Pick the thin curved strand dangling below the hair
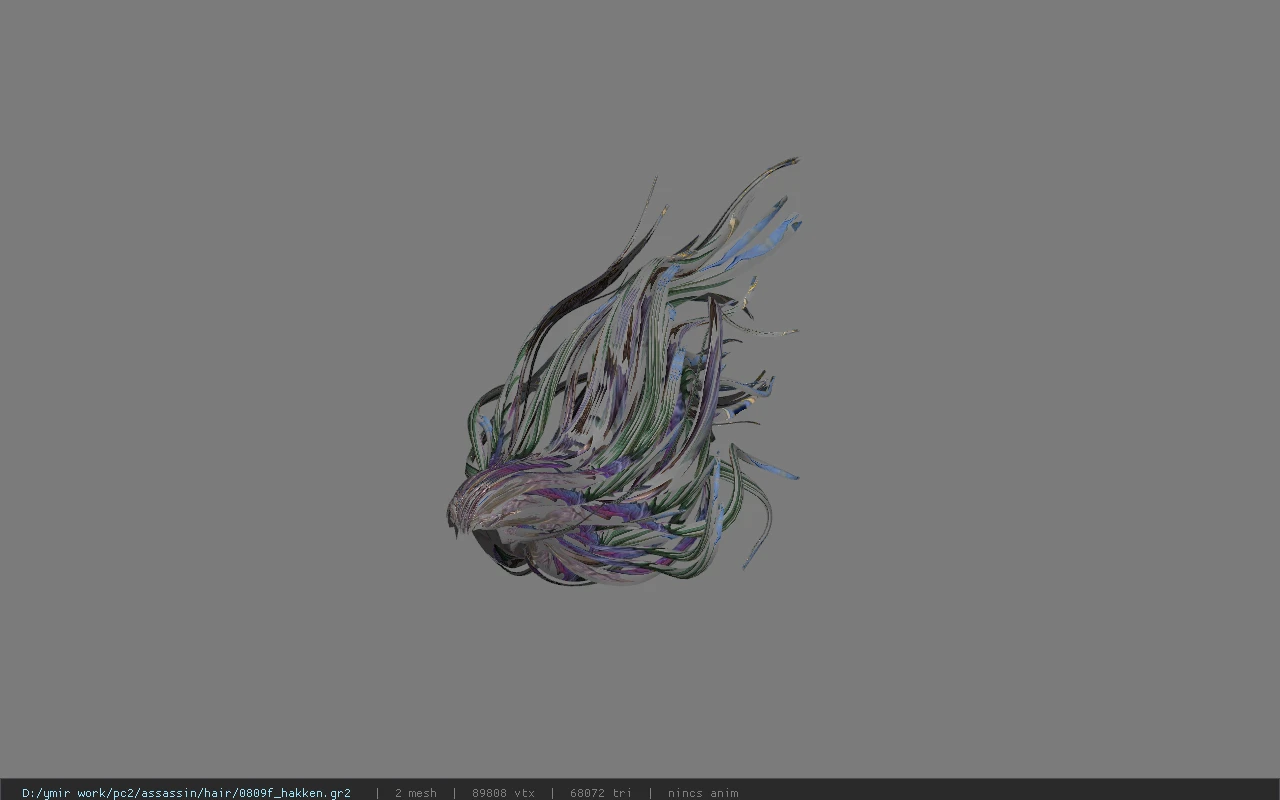This screenshot has height=800, width=1280. pos(758,525)
